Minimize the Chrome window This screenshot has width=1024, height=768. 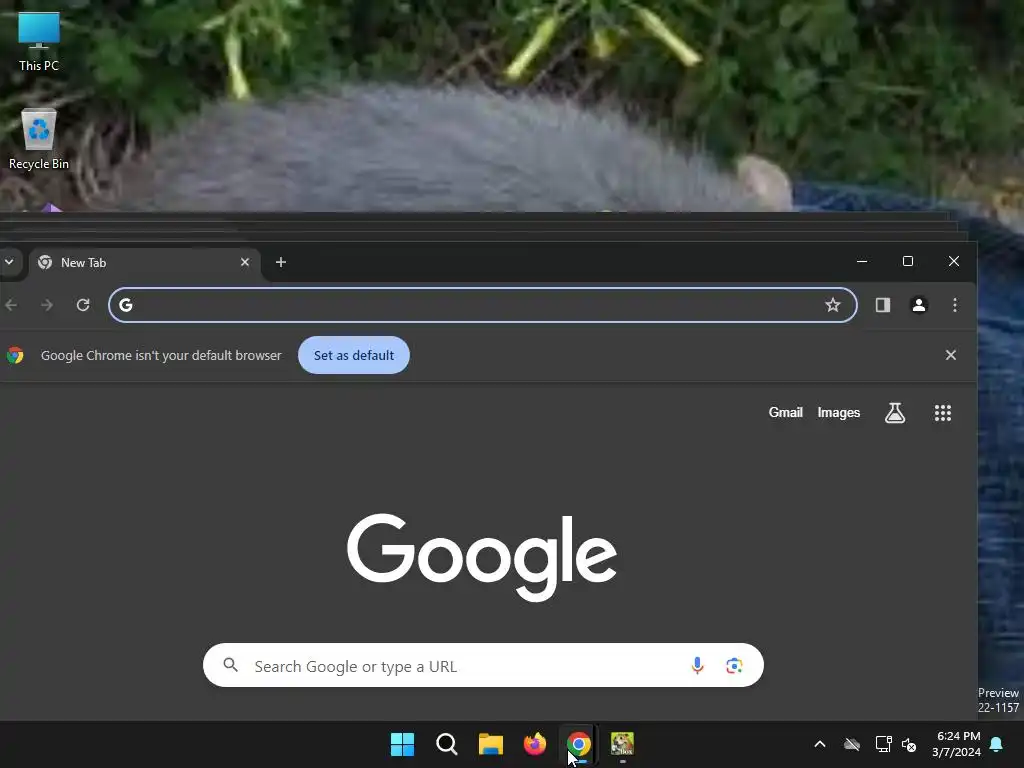pyautogui.click(x=862, y=261)
